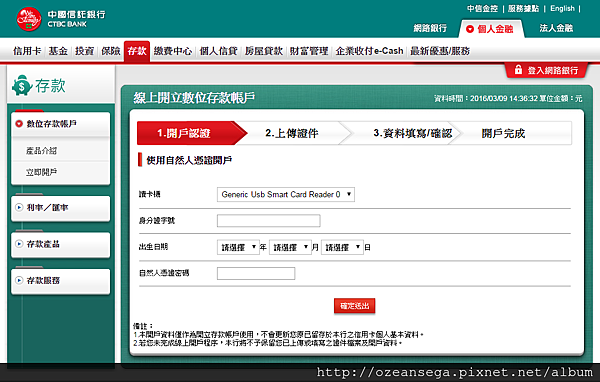Click the CTBC Bank logo
The width and height of the screenshot is (600, 382).
click(x=60, y=19)
